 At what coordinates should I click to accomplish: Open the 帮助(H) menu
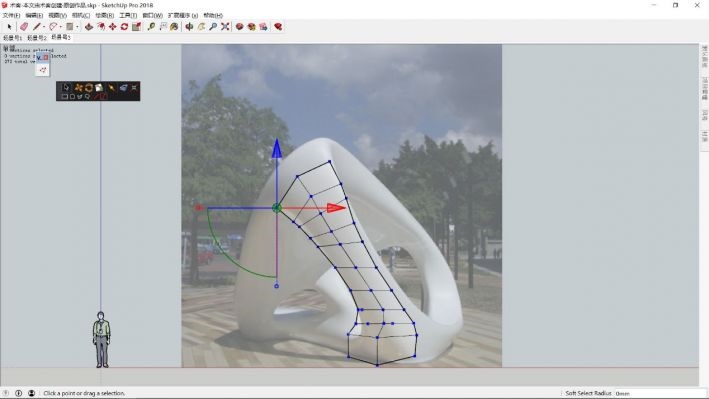213,15
